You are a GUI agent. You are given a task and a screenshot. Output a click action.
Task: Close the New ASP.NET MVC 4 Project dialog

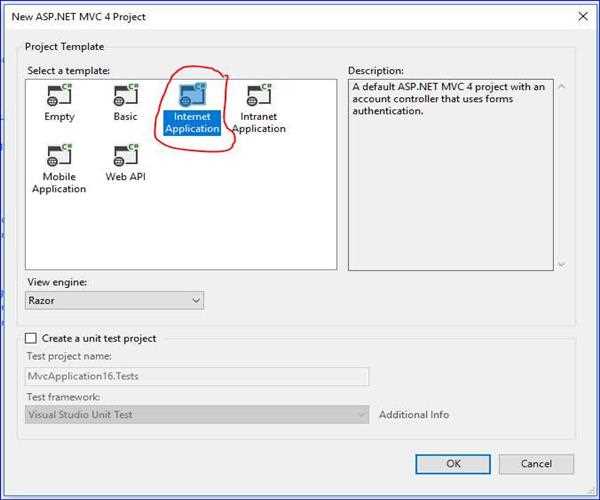pyautogui.click(x=581, y=16)
